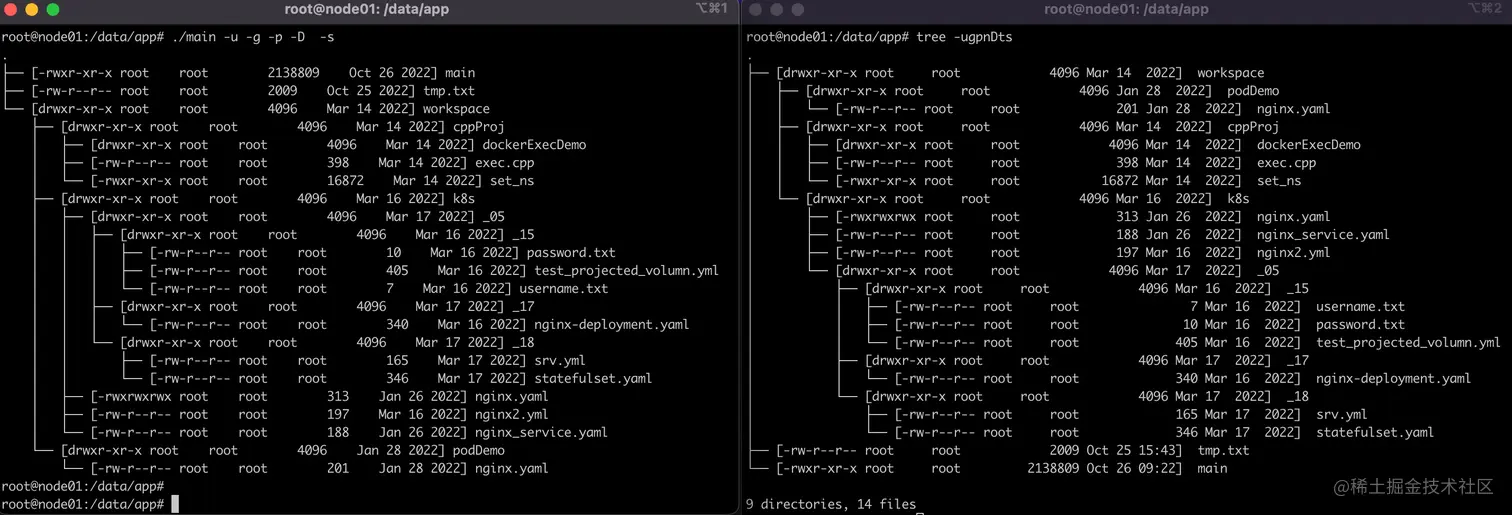Select _05 directory in the ./main output
The width and height of the screenshot is (1512, 515).
493,217
